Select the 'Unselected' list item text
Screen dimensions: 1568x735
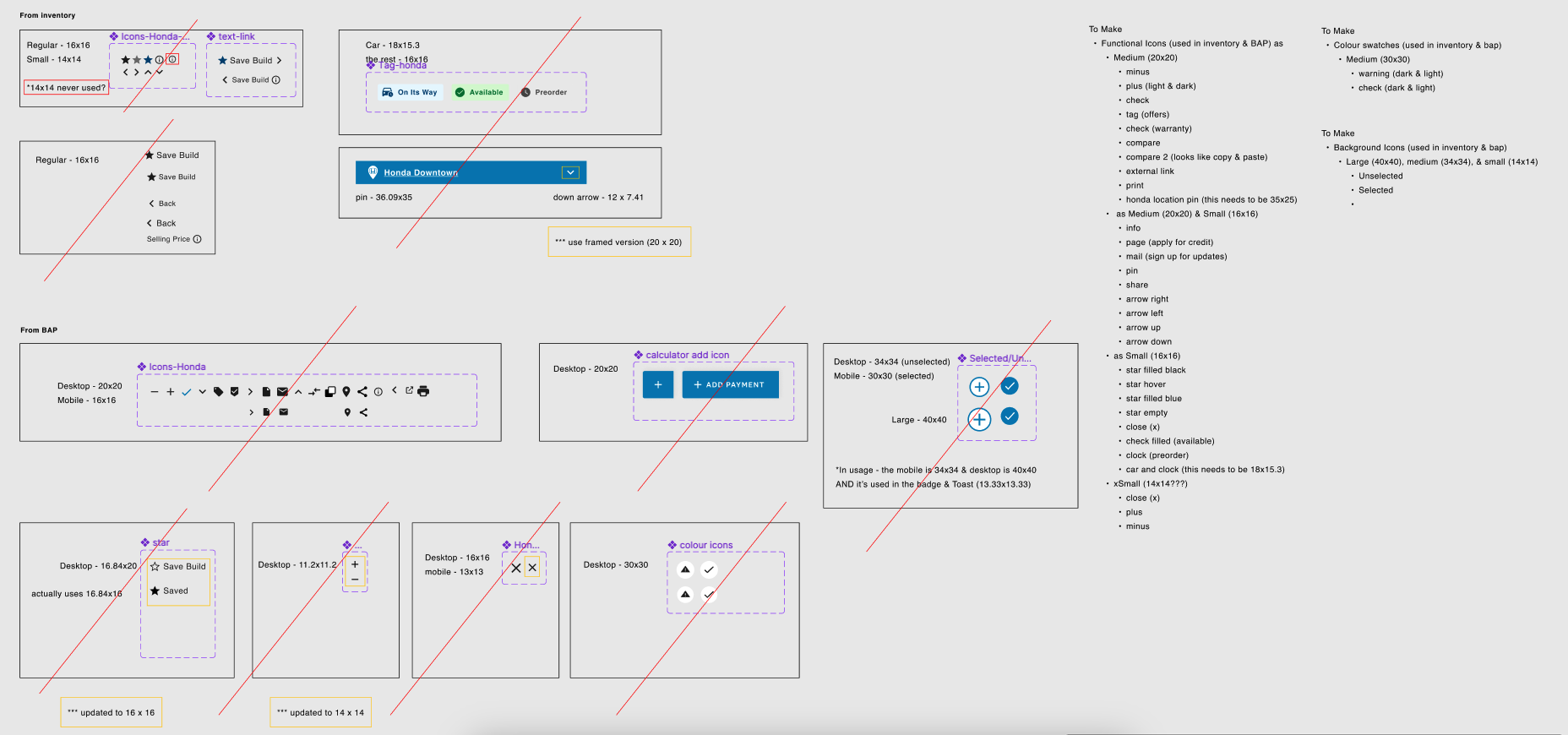click(1380, 176)
